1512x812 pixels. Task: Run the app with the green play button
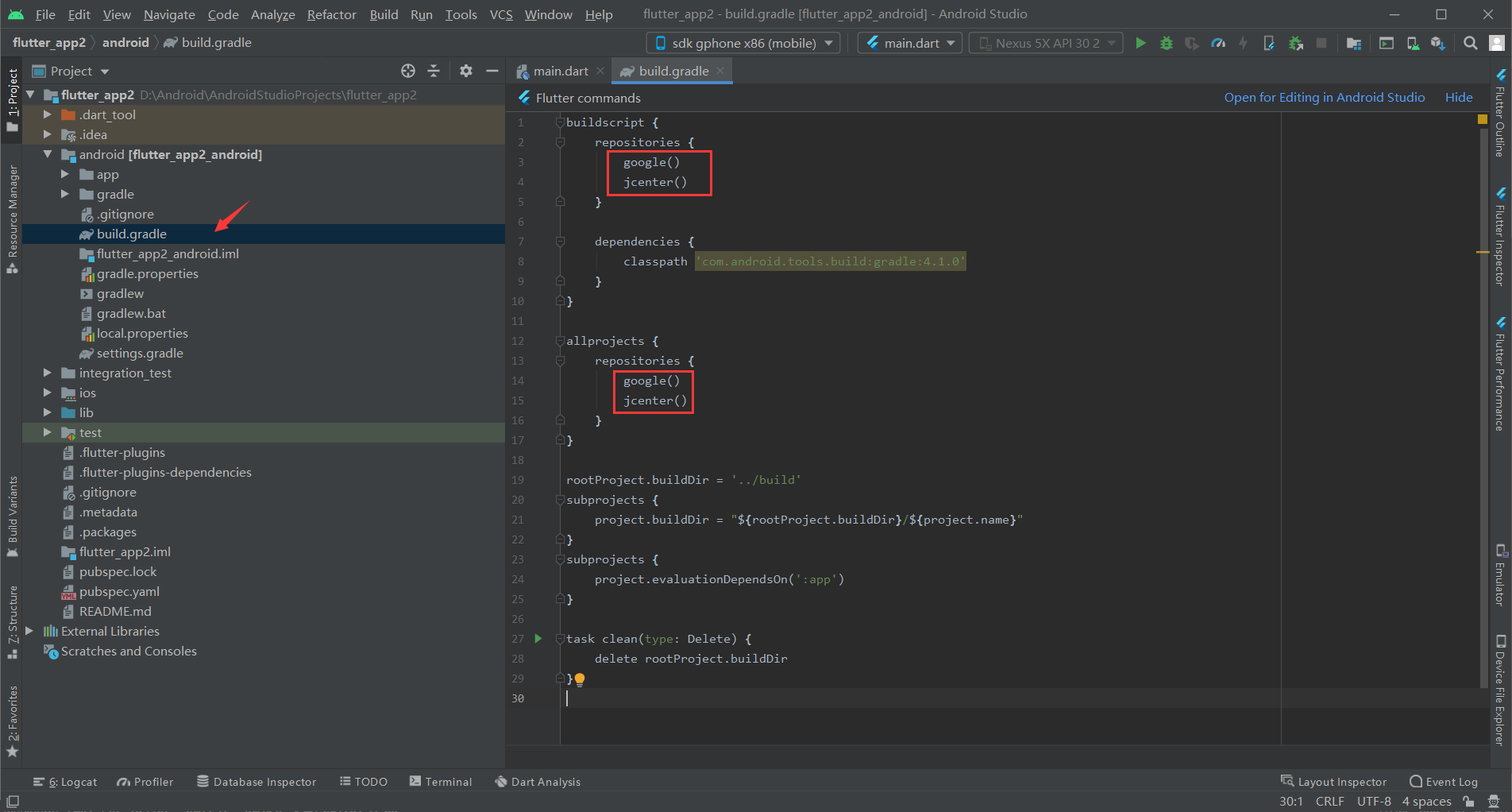(1140, 43)
